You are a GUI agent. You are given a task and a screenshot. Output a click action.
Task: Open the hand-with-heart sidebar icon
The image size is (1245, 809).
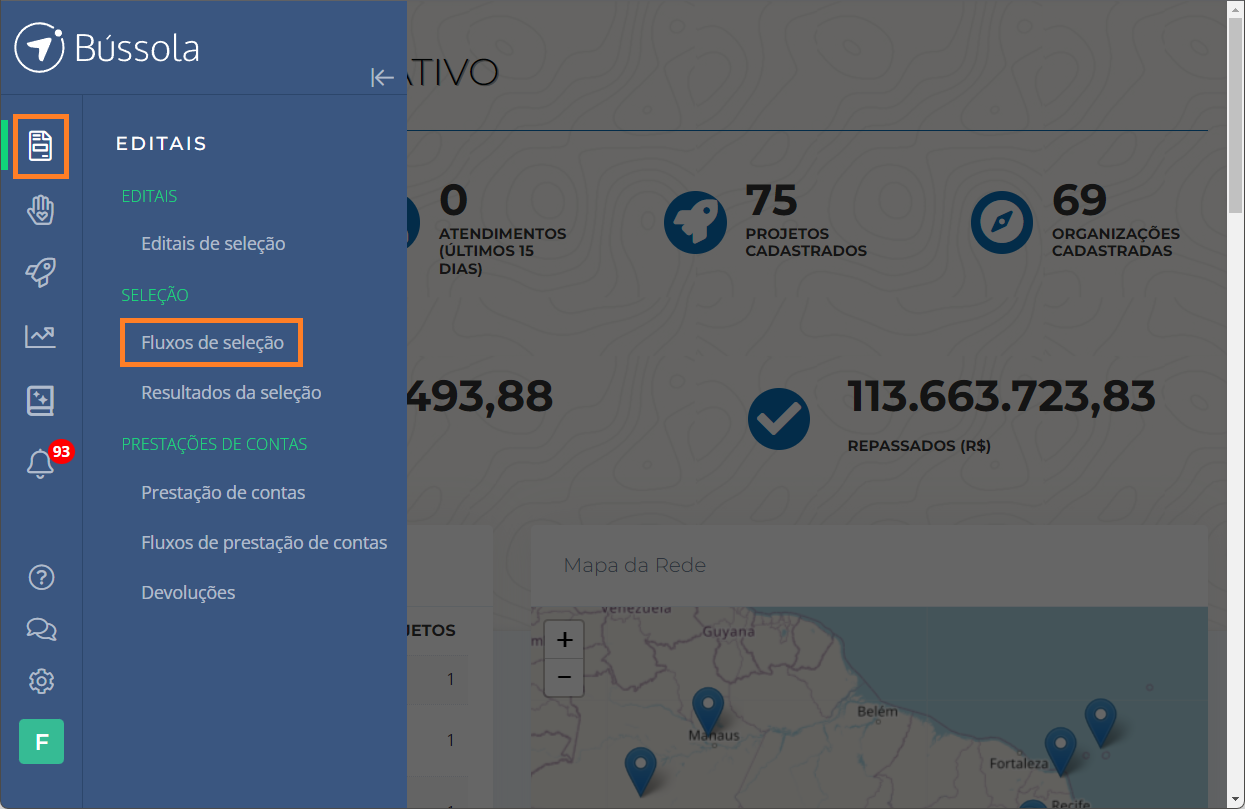pyautogui.click(x=41, y=210)
